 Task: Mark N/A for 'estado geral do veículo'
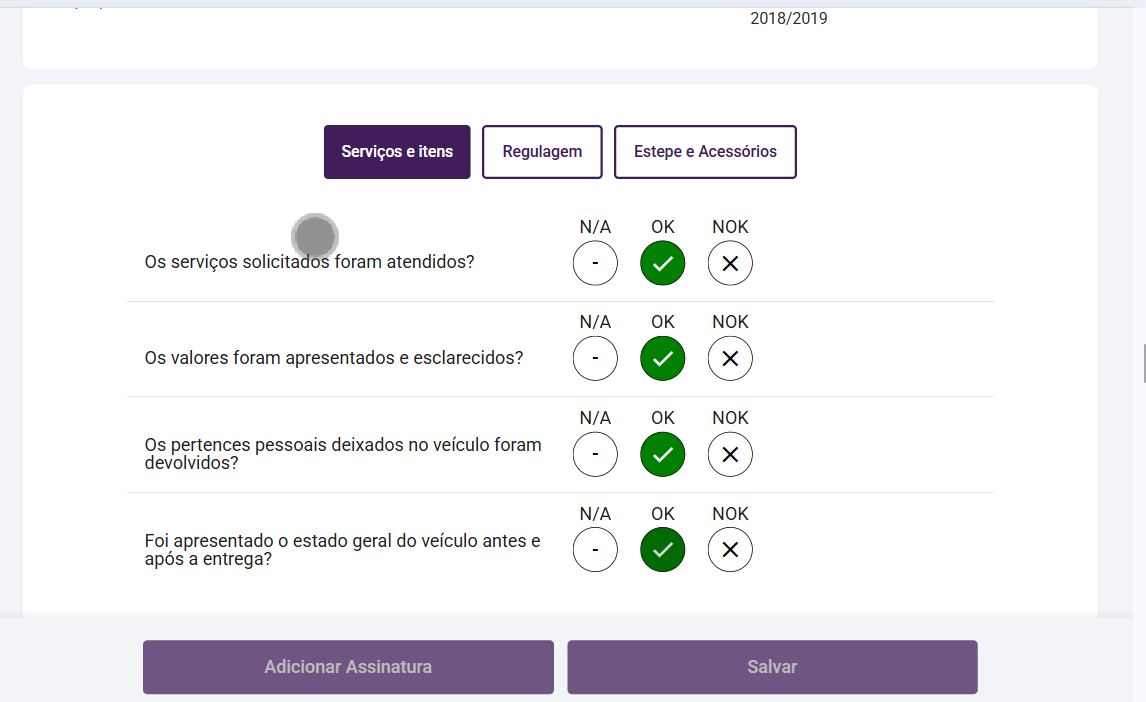[595, 550]
